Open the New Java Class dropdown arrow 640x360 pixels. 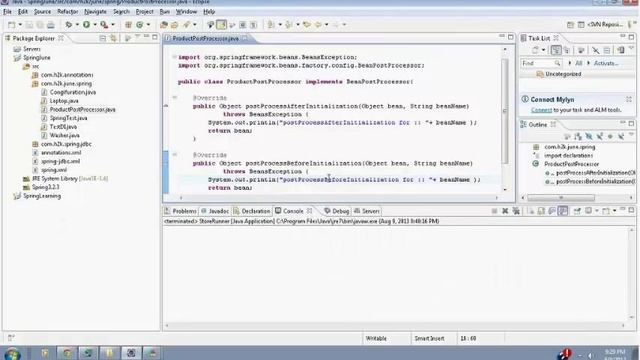148,25
